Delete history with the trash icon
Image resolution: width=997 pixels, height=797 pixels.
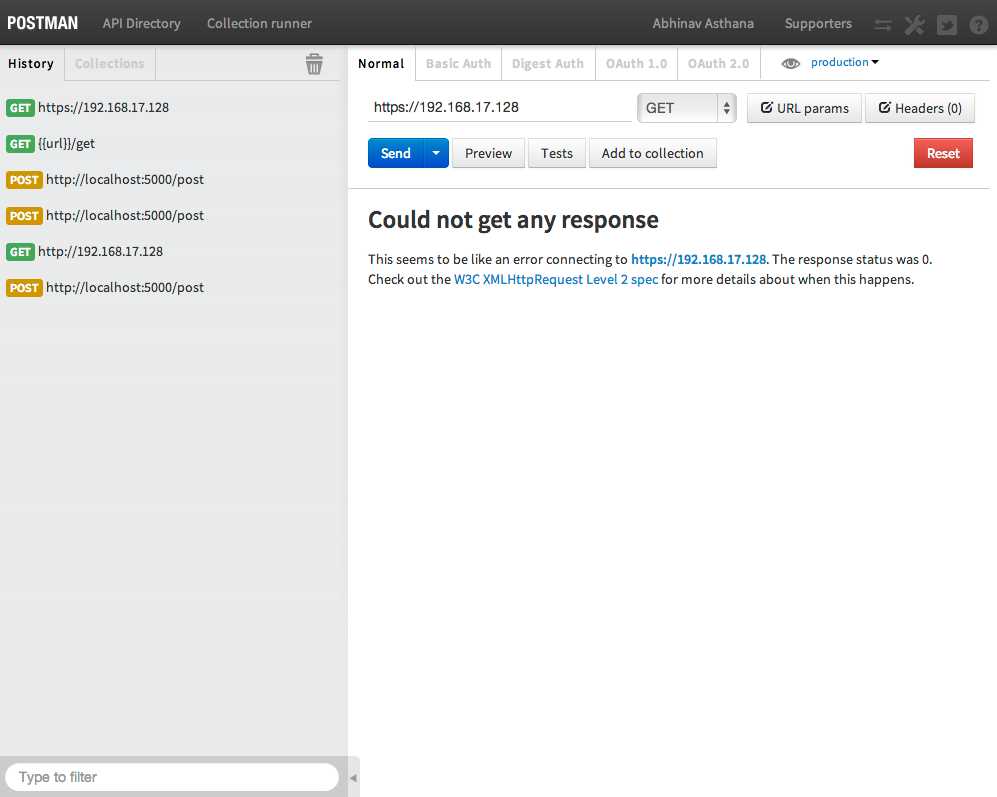pyautogui.click(x=314, y=64)
